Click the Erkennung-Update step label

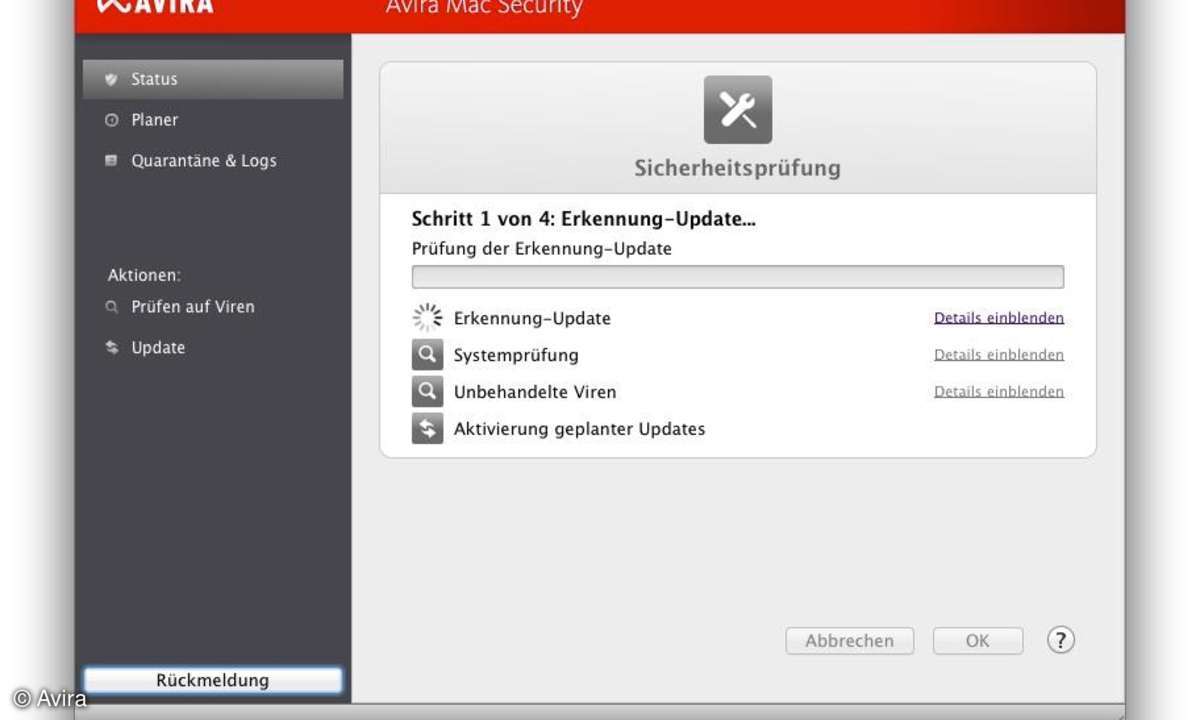[x=532, y=318]
